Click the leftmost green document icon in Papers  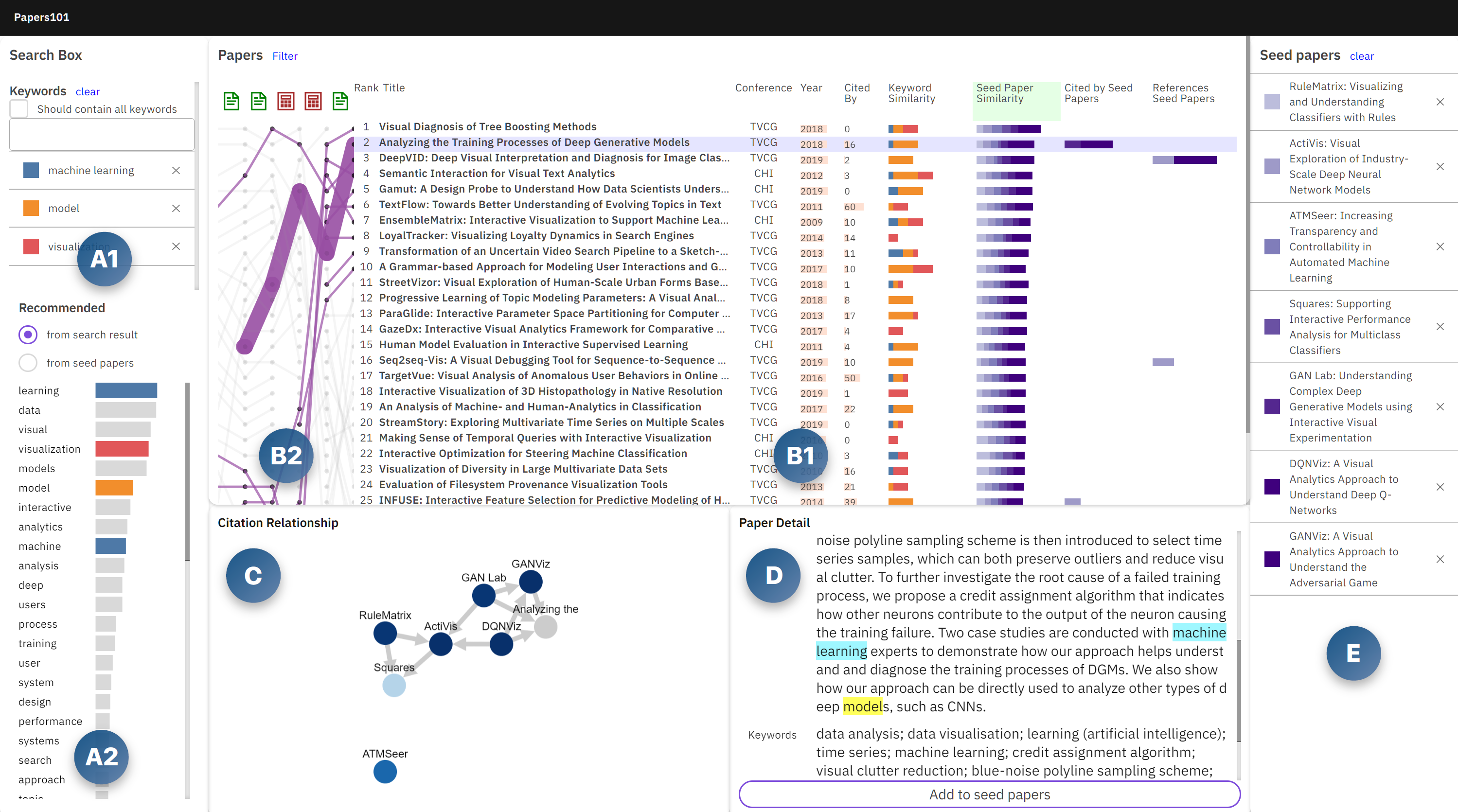(231, 101)
